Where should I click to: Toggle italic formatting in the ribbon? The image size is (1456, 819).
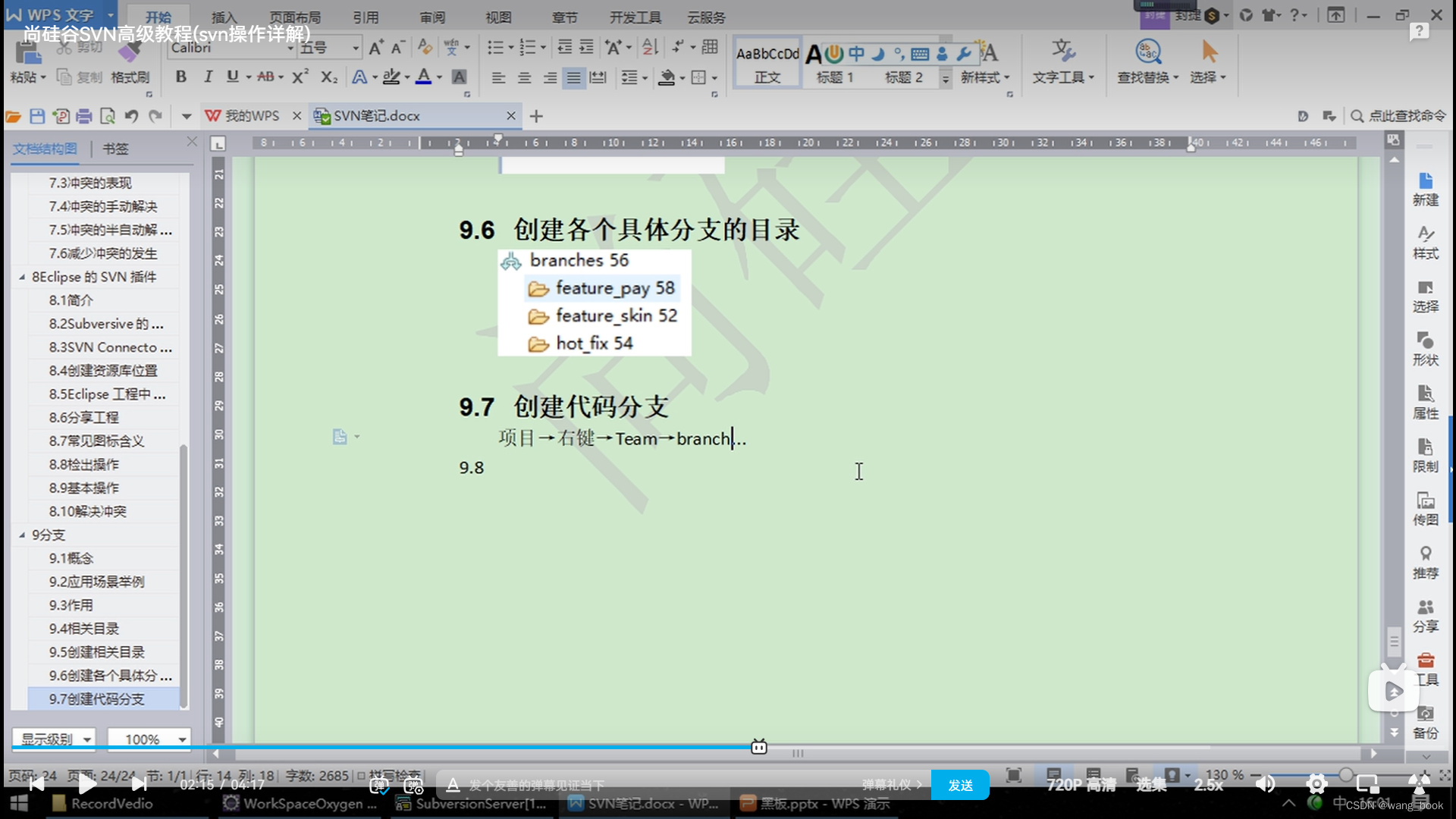tap(208, 77)
